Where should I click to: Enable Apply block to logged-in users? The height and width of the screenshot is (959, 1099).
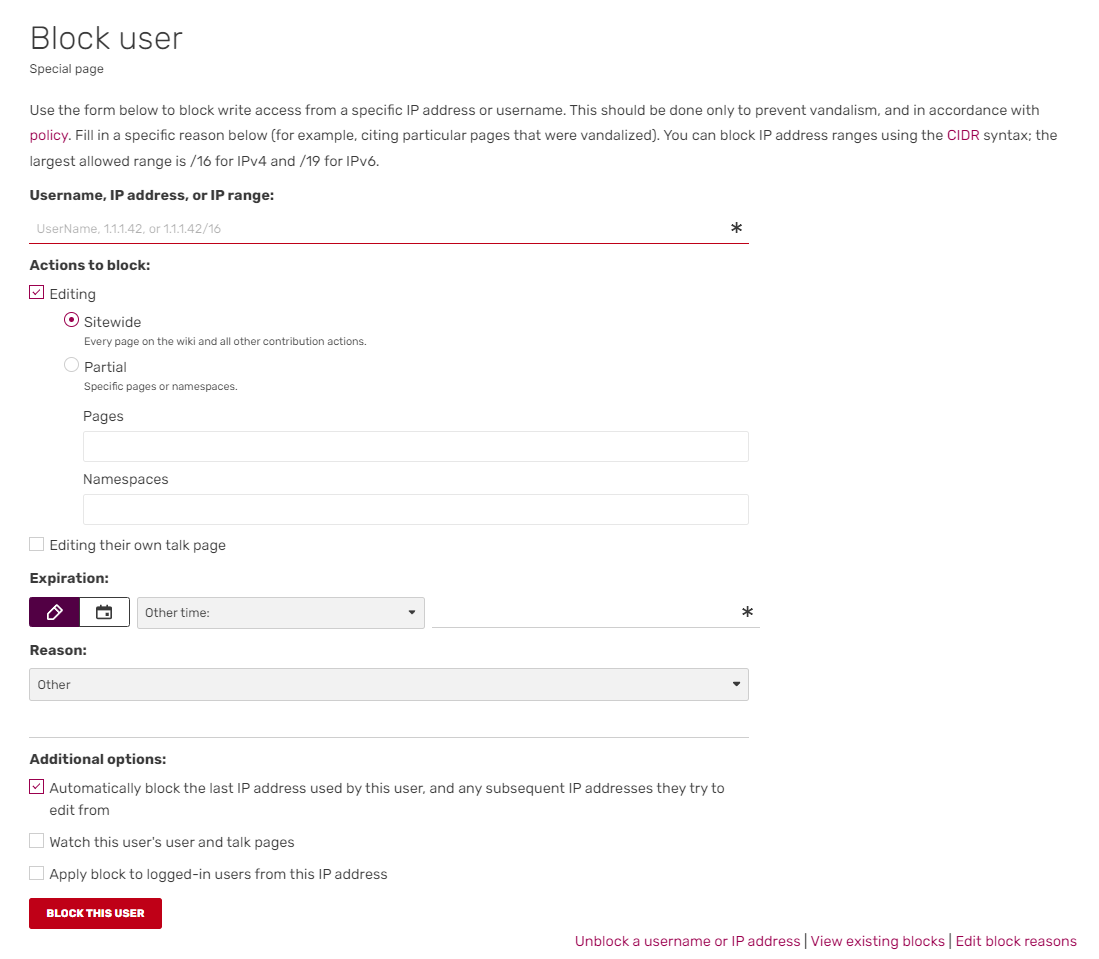(37, 873)
